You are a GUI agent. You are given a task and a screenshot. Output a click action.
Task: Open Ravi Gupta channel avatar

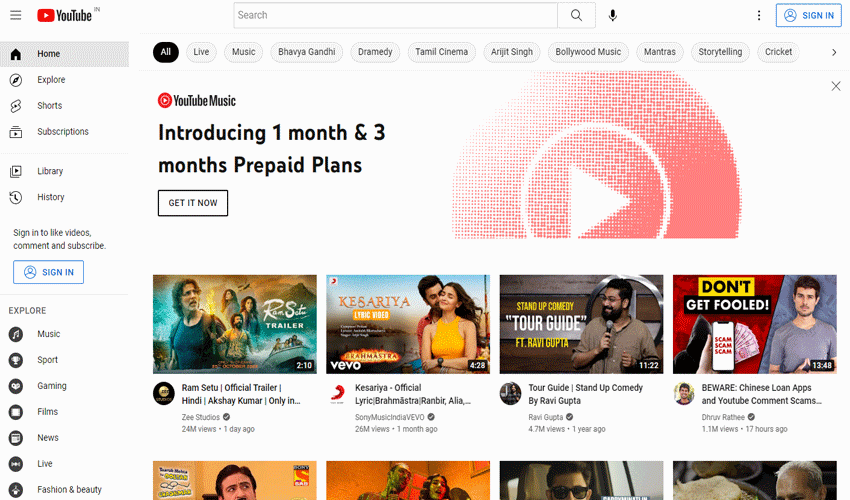(510, 393)
